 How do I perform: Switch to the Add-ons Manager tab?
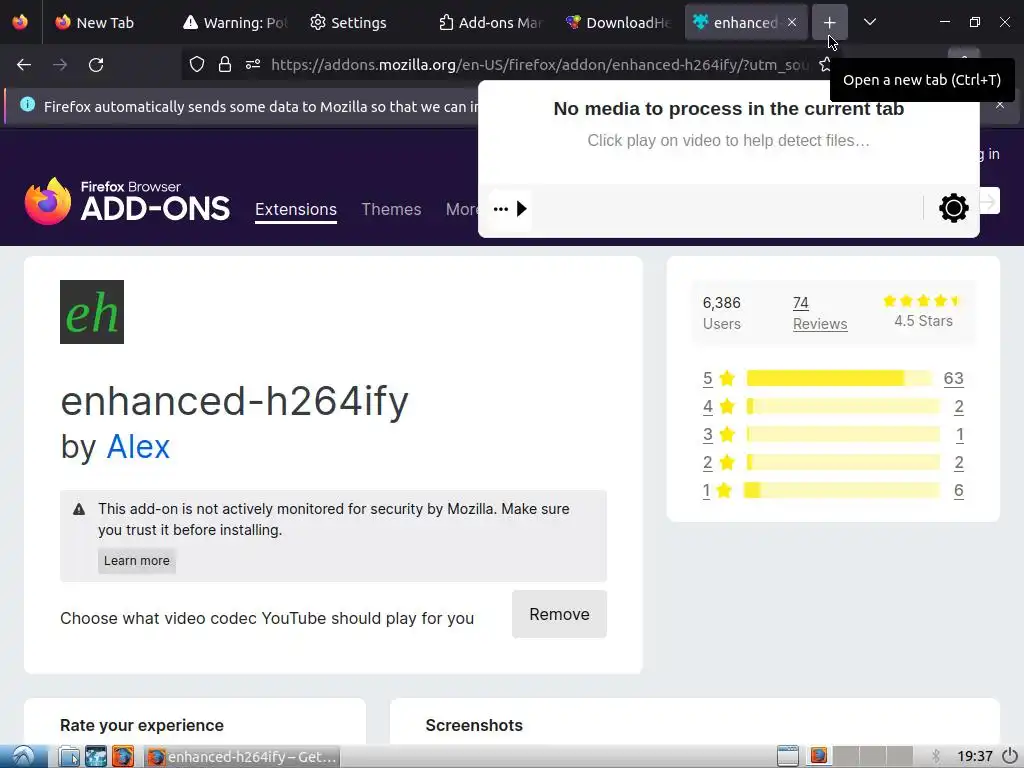[490, 22]
